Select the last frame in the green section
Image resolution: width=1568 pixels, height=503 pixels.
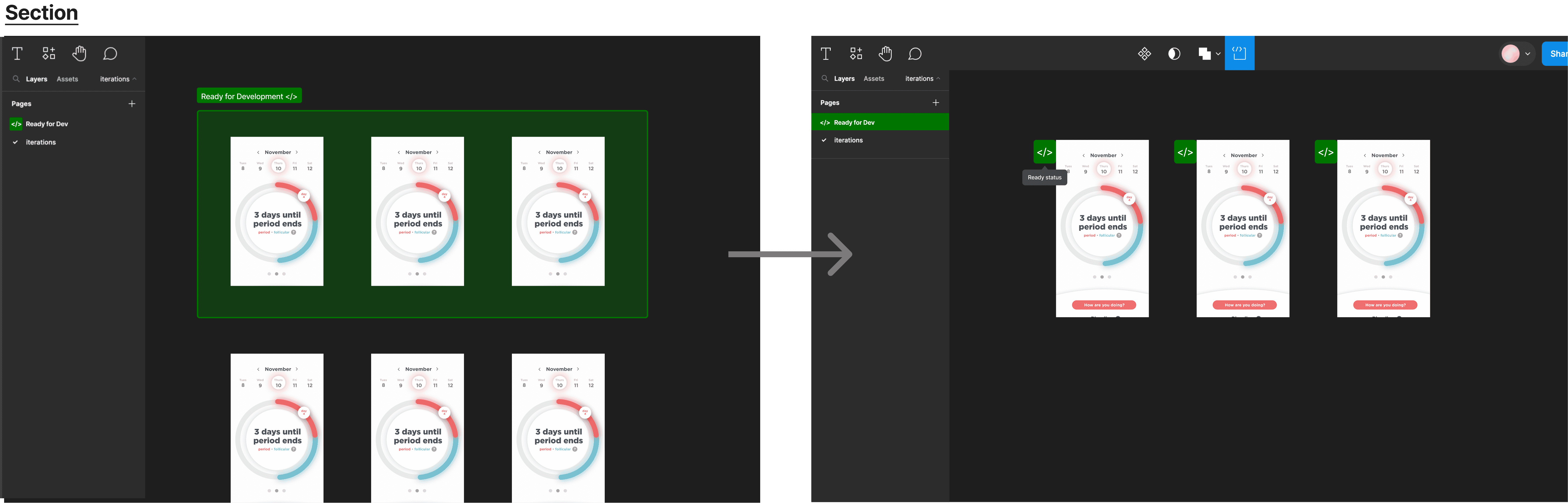pos(558,211)
